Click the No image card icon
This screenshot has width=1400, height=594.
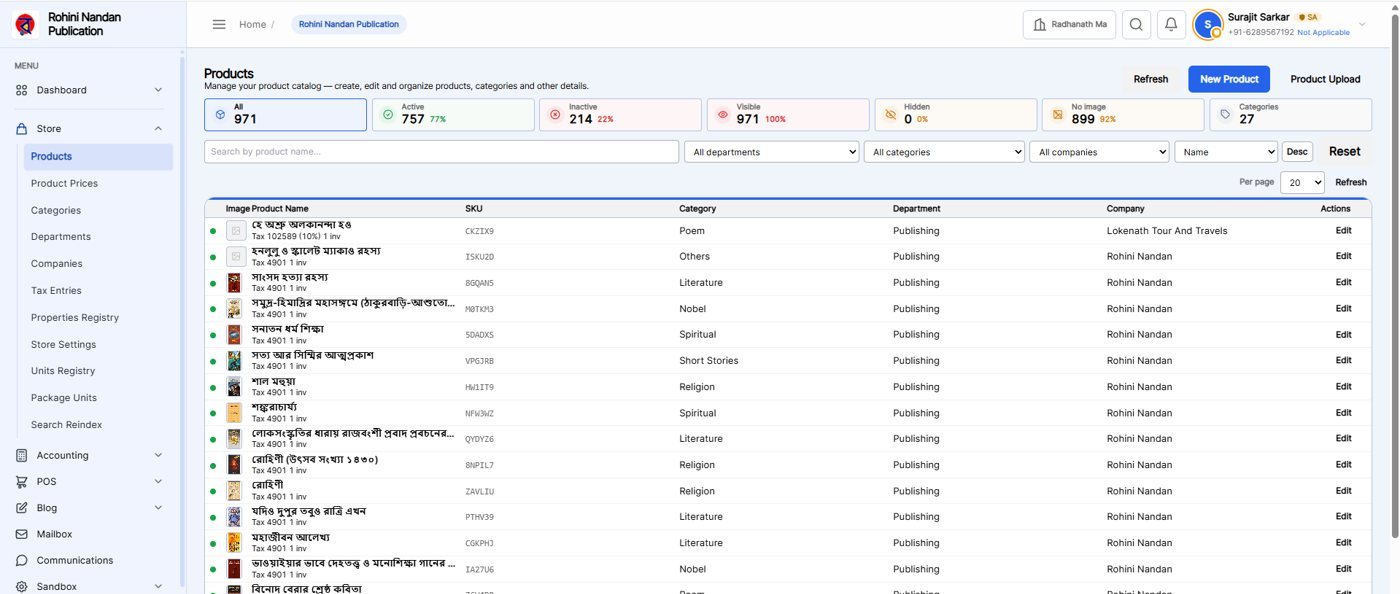coord(1058,115)
